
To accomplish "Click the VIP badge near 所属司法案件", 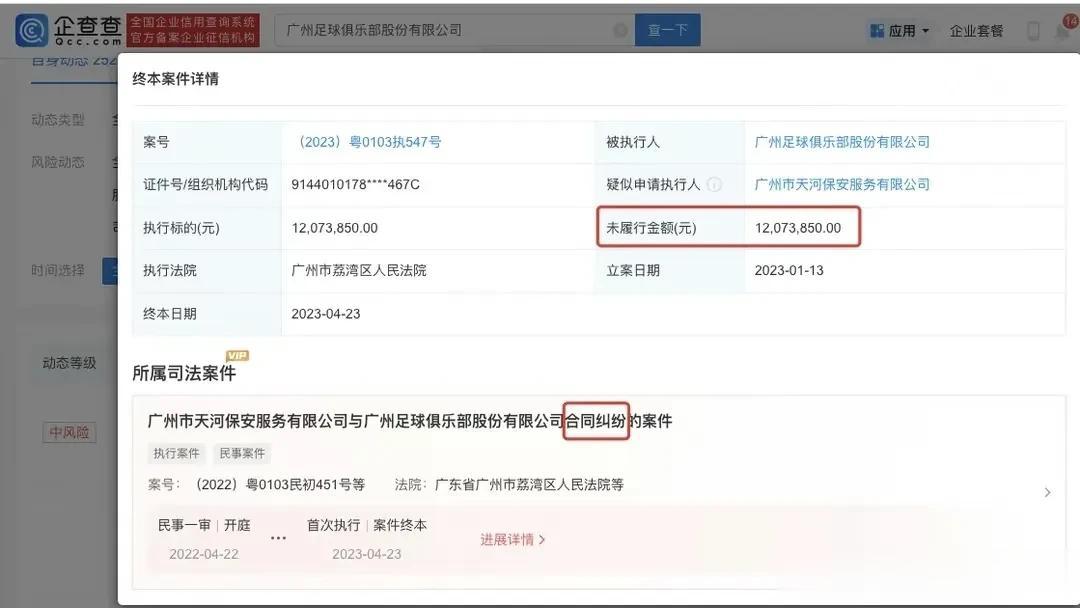I will click(238, 355).
